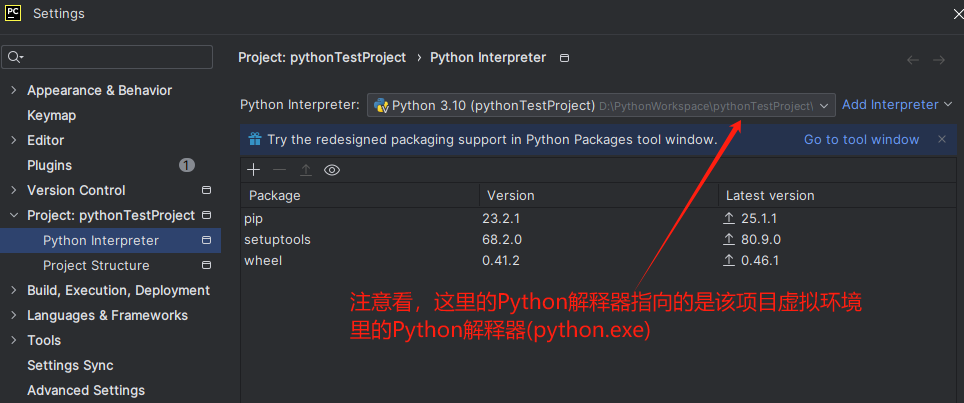Click wheel version 0.41.2 cell
Image resolution: width=964 pixels, height=403 pixels.
pyautogui.click(x=501, y=260)
